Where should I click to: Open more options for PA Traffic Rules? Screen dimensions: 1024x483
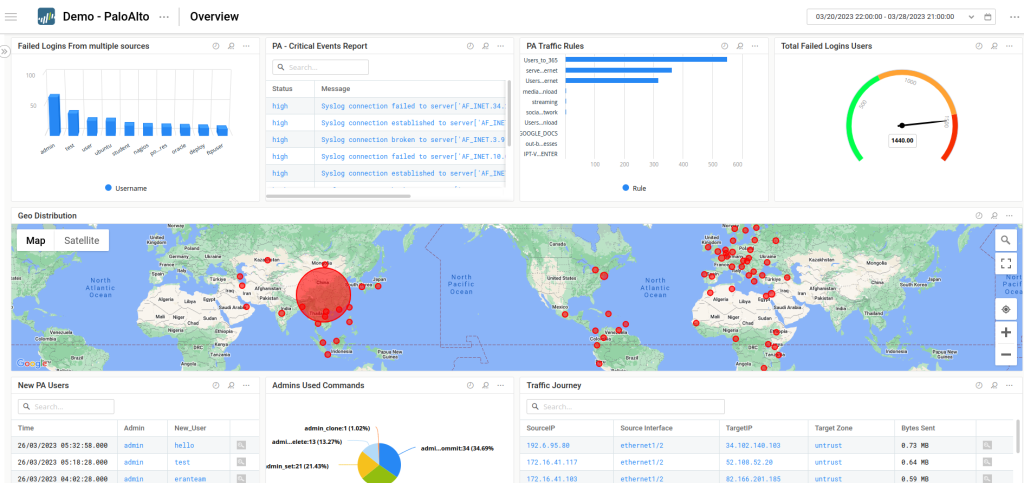[755, 46]
